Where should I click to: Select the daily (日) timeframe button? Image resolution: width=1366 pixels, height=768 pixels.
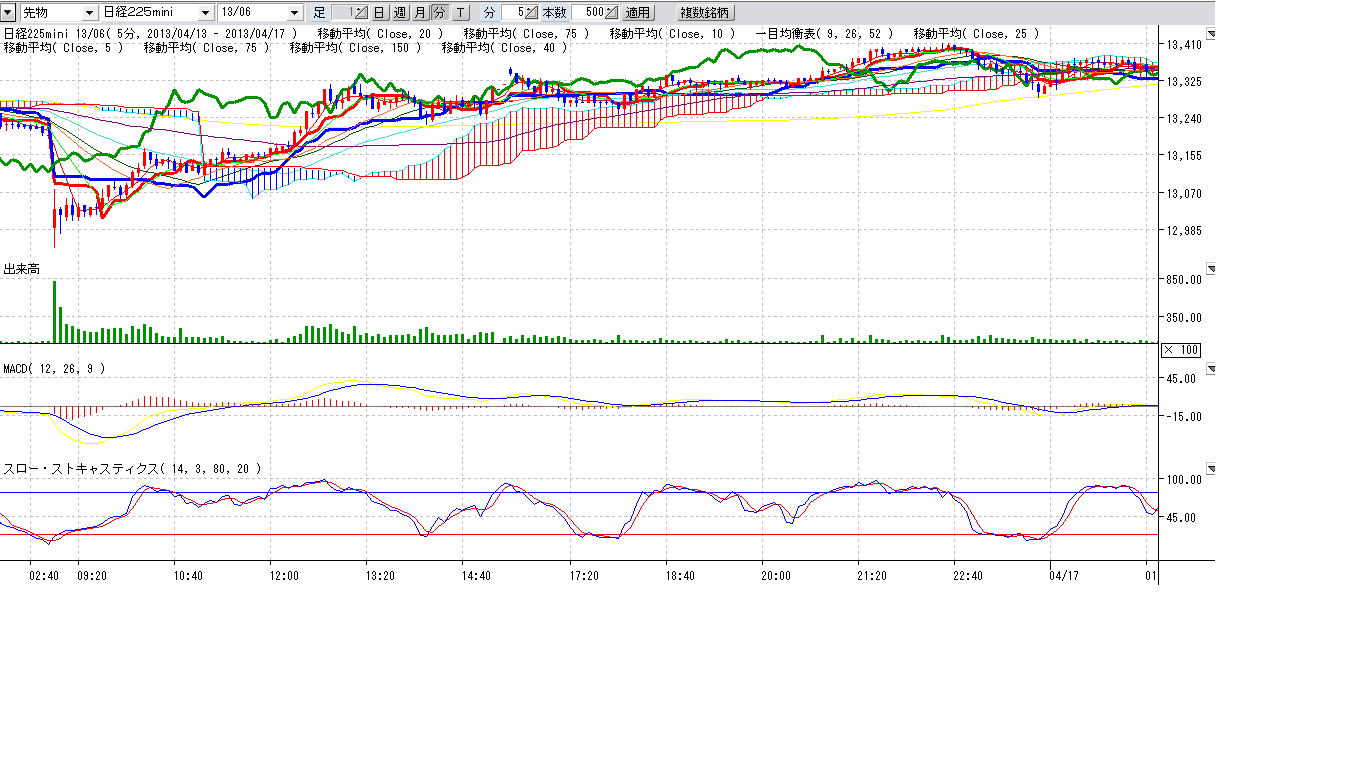(379, 13)
